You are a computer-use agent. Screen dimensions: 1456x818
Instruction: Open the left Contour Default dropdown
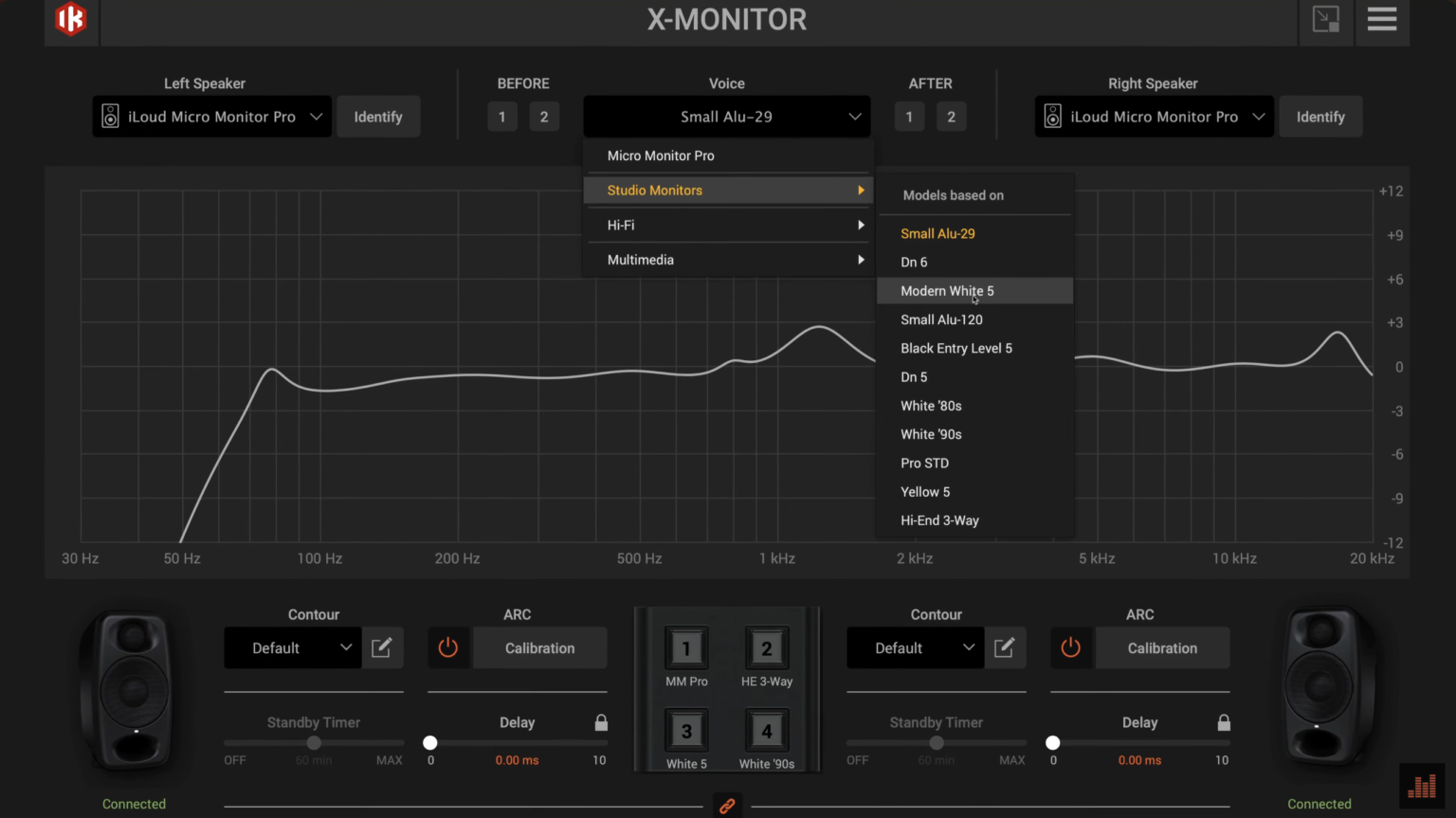[x=293, y=647]
